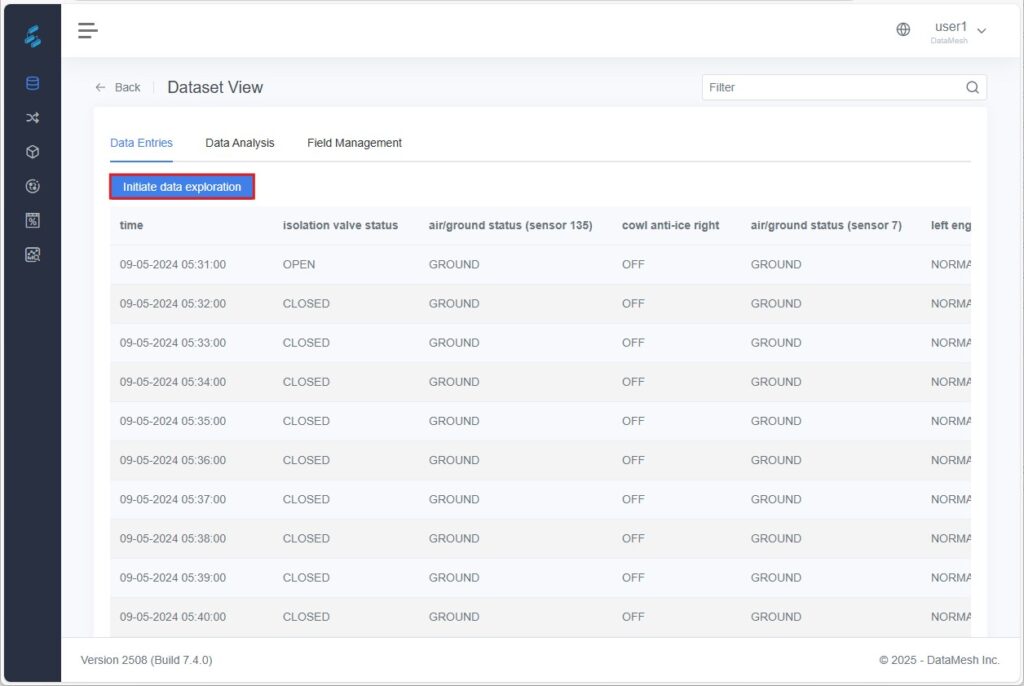Open the chart analysis sidebar icon
The width and height of the screenshot is (1024, 686).
32,254
